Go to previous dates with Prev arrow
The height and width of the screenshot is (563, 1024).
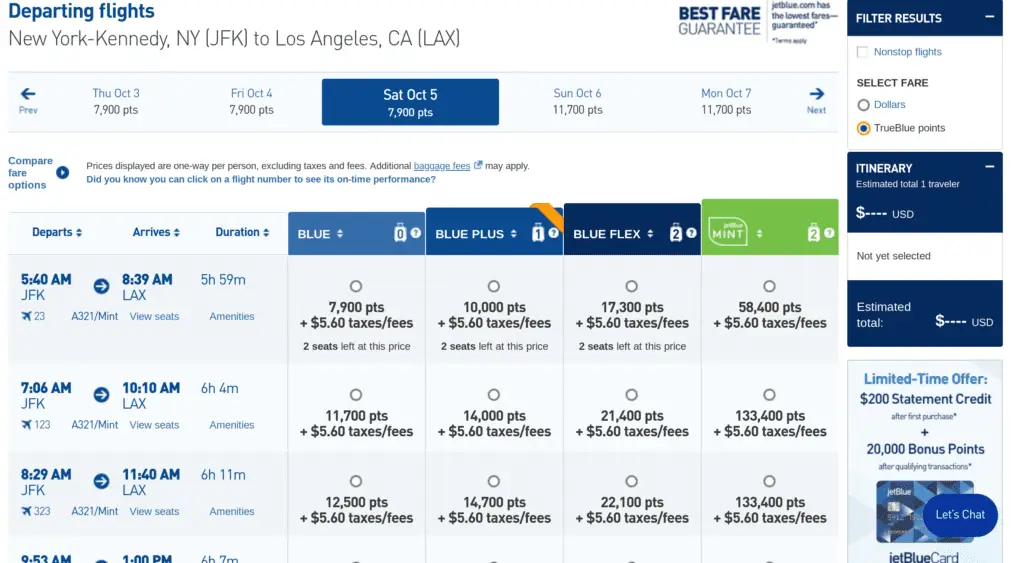(28, 101)
